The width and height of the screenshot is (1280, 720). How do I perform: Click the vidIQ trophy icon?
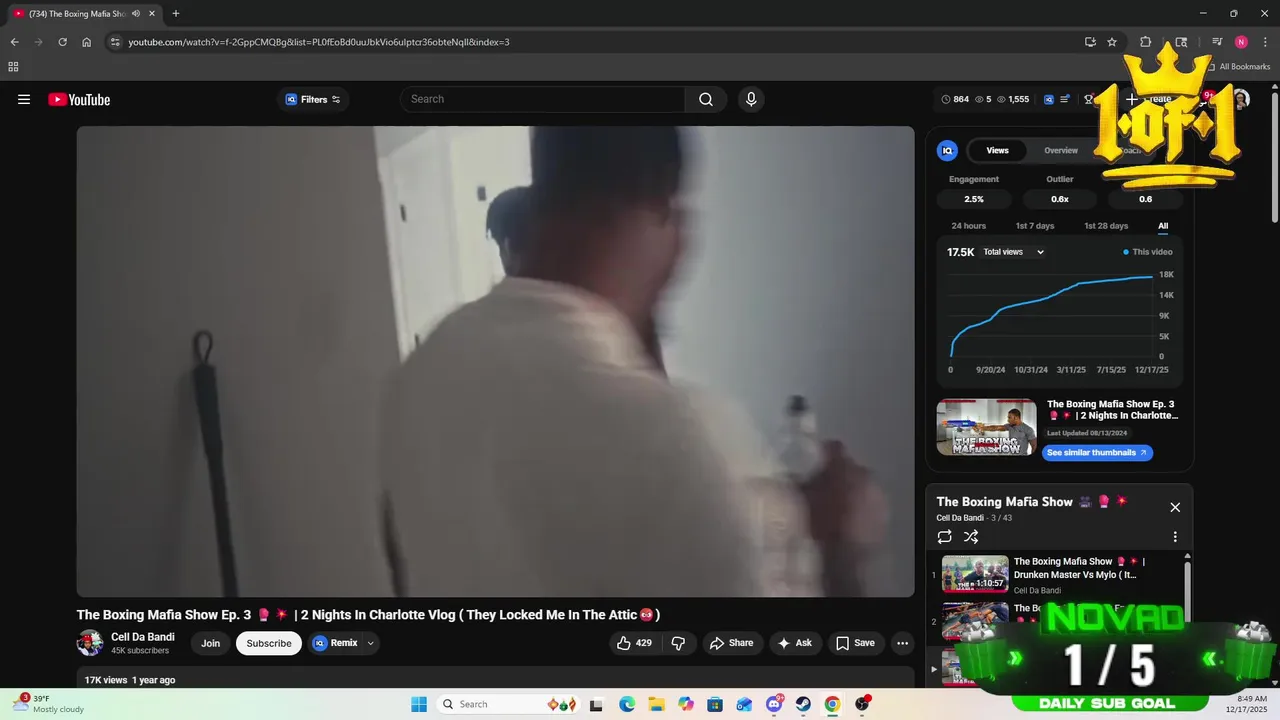pyautogui.click(x=1089, y=99)
